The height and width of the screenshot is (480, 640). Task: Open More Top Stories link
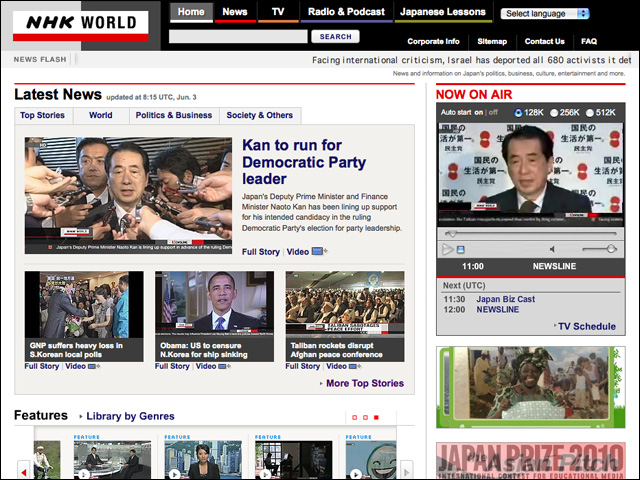tap(365, 383)
